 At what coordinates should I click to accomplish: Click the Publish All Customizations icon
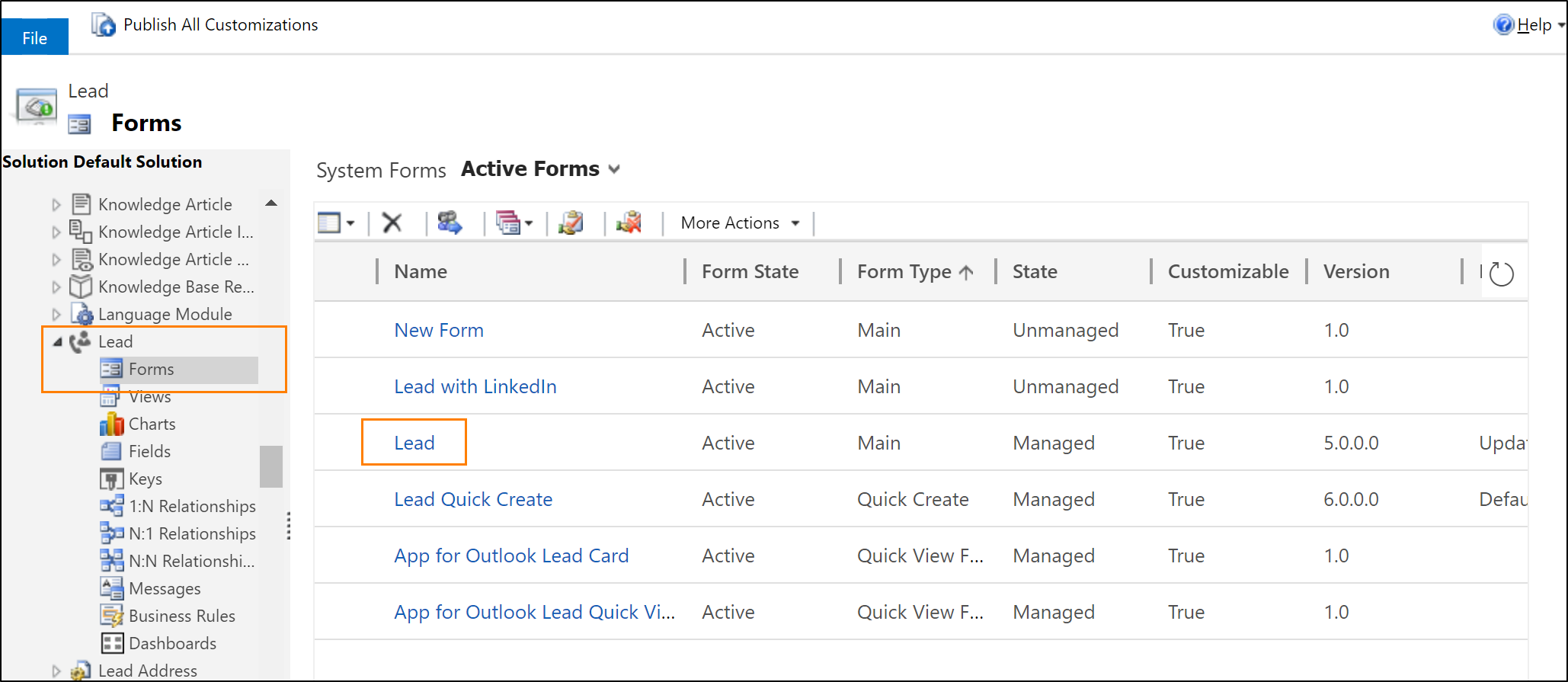point(103,25)
